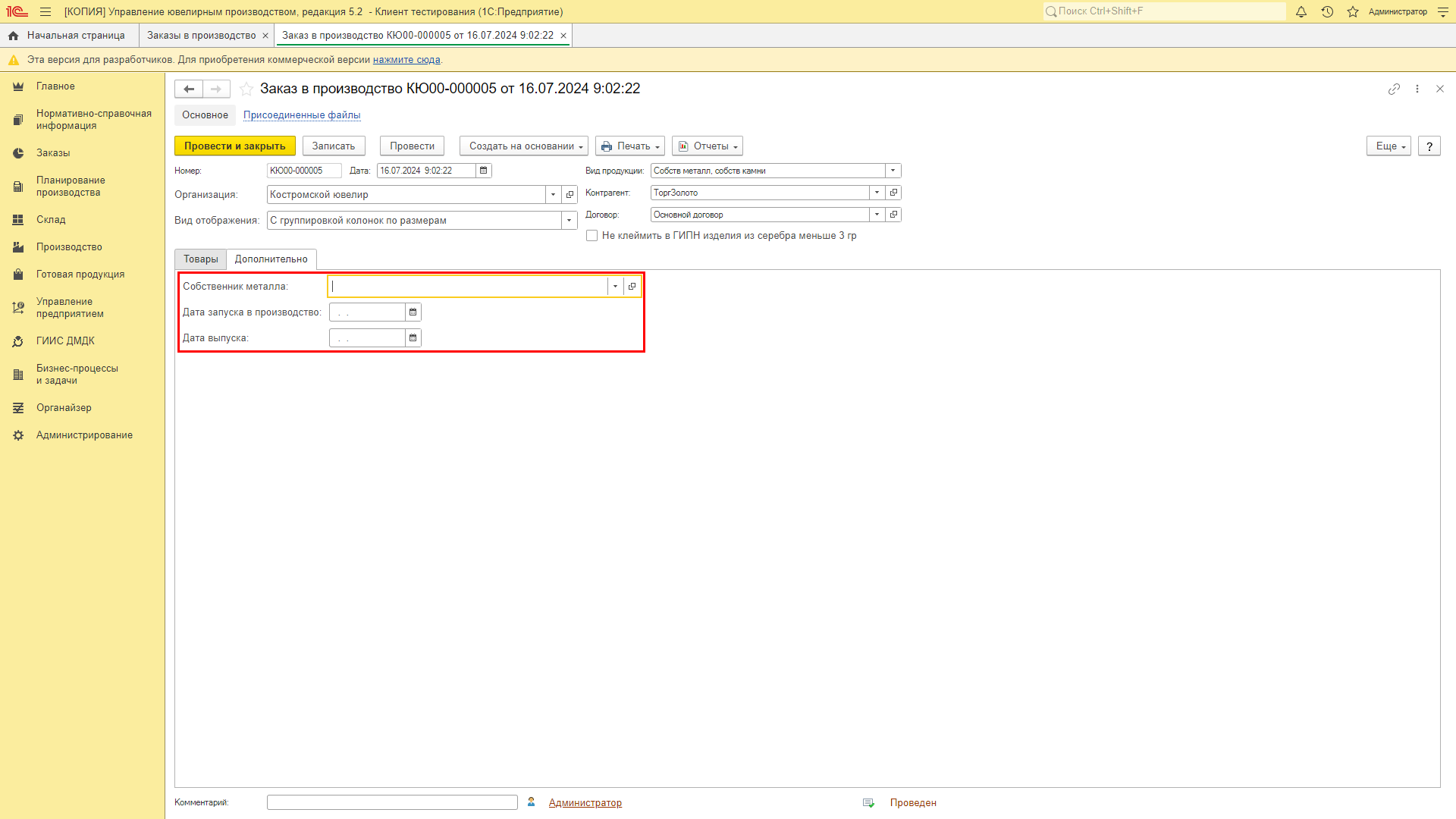Switch to Дополнительно tab
The width and height of the screenshot is (1456, 819).
tap(271, 259)
